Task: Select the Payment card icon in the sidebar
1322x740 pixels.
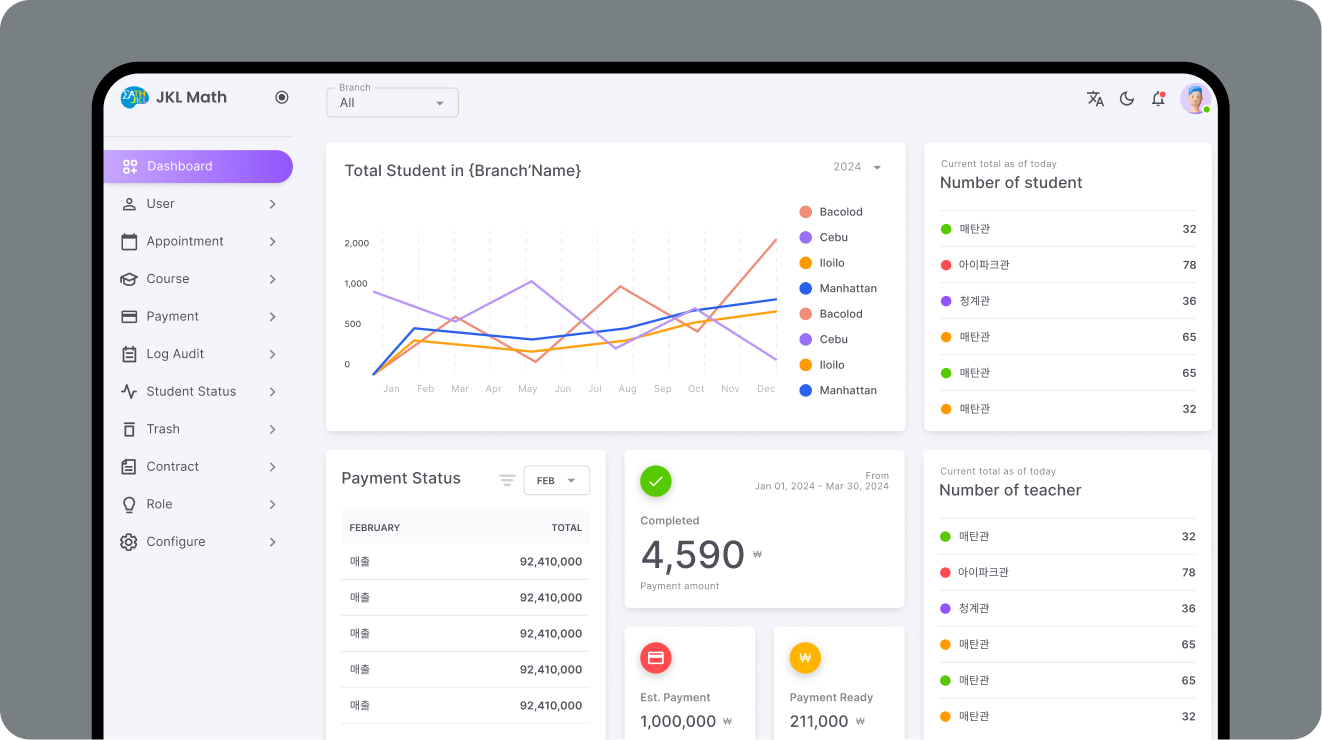Action: click(x=128, y=316)
